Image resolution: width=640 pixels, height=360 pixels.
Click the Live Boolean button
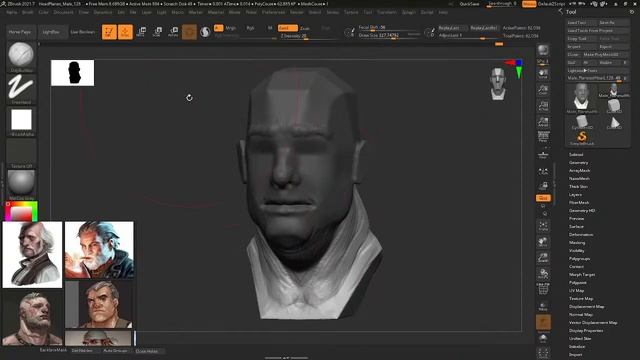click(83, 32)
